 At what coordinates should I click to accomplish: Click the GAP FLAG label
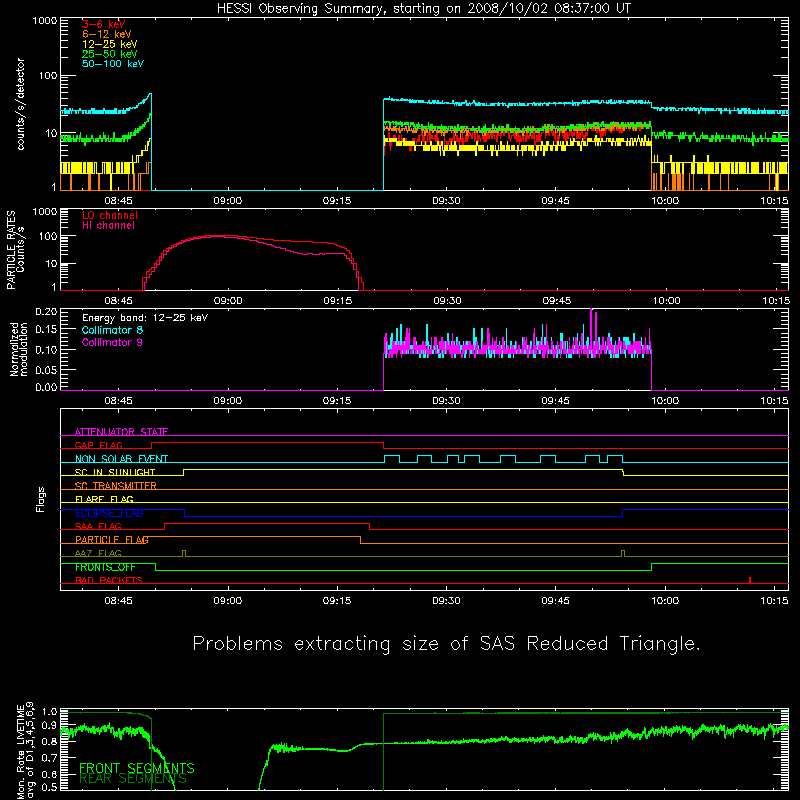pos(98,445)
